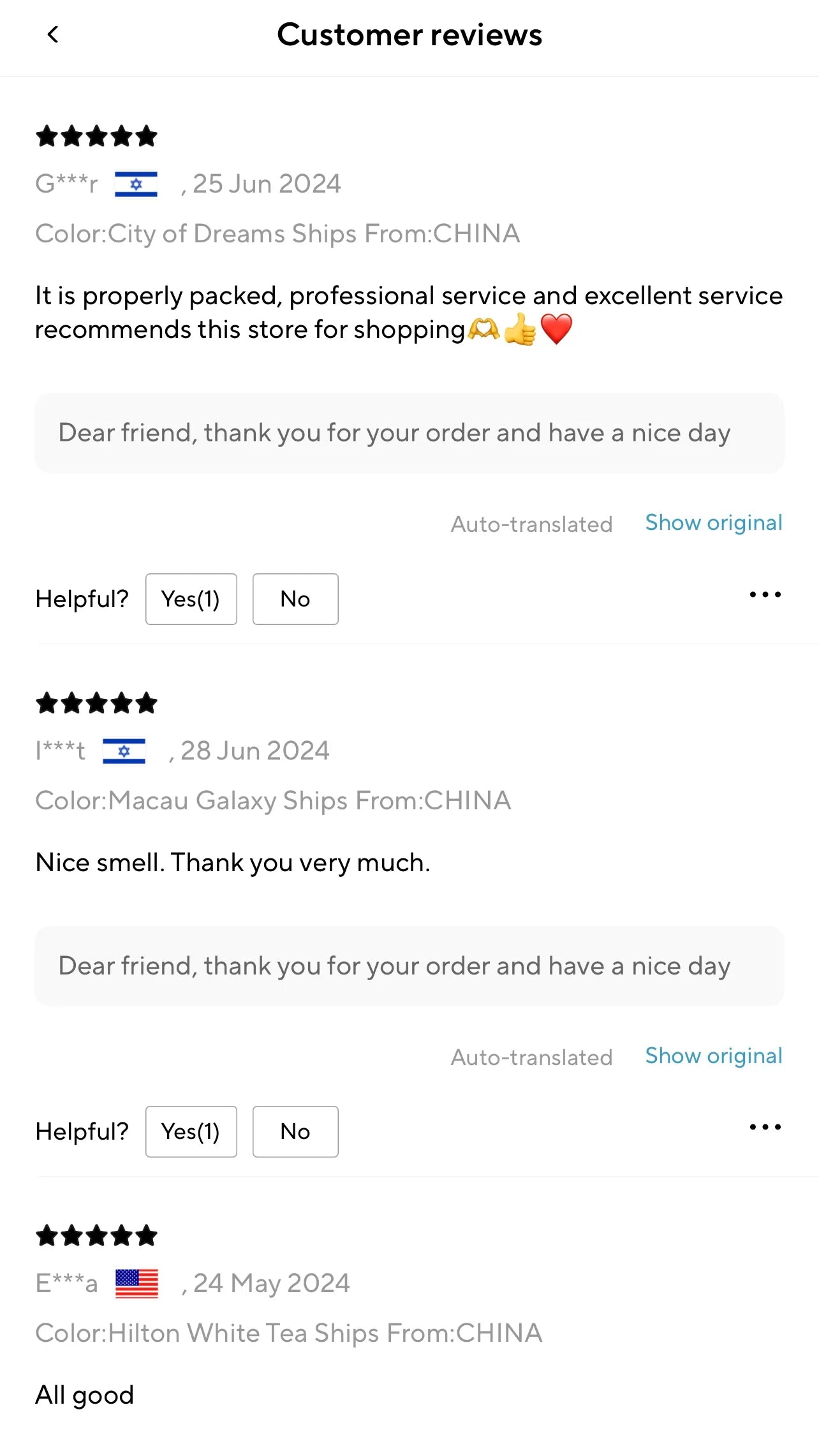Screen dimensions: 819x1456
Task: Click the first star on E***a's rating
Action: (x=46, y=1235)
